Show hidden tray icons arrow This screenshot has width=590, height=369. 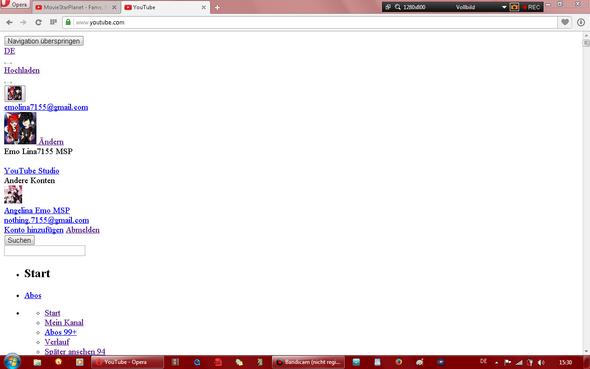coord(496,363)
